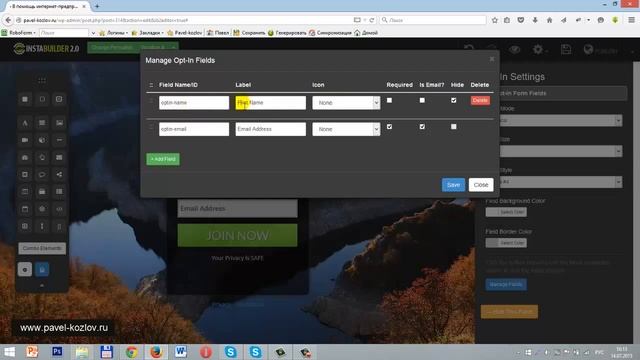The height and width of the screenshot is (360, 640).
Task: Select the open browser tab
Action: 47,7
